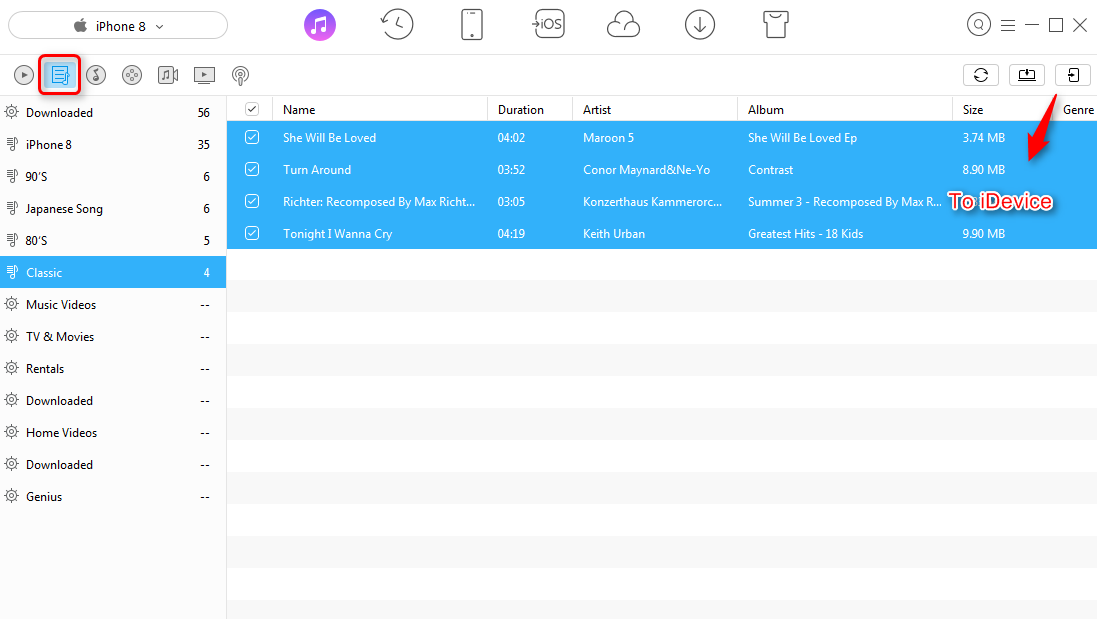Click the playlist icon beside Japanese Song
This screenshot has width=1097, height=619.
(x=12, y=208)
